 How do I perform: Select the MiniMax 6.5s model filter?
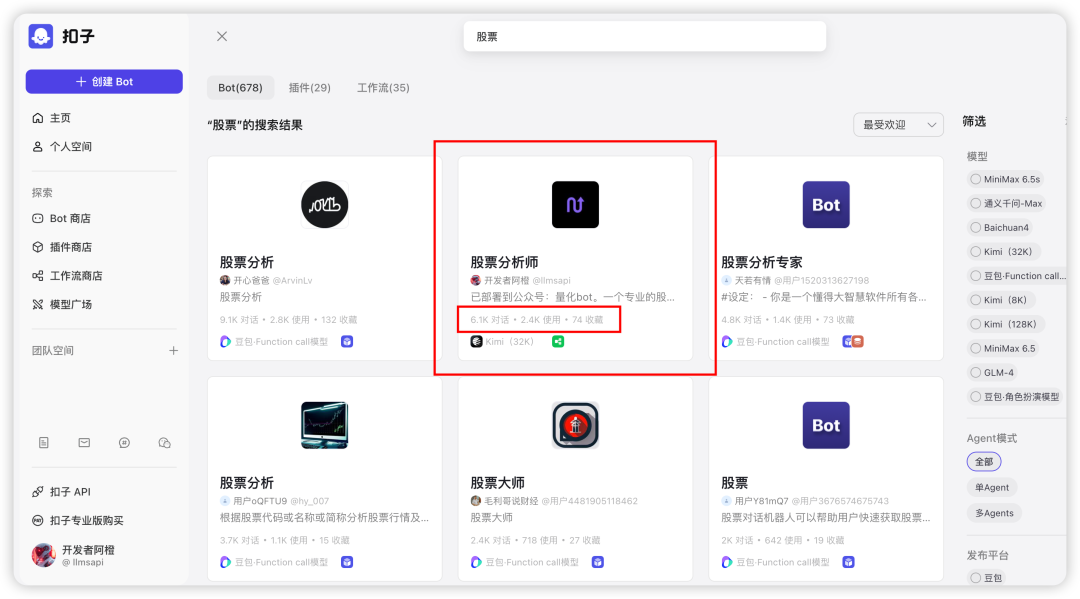click(x=1005, y=179)
